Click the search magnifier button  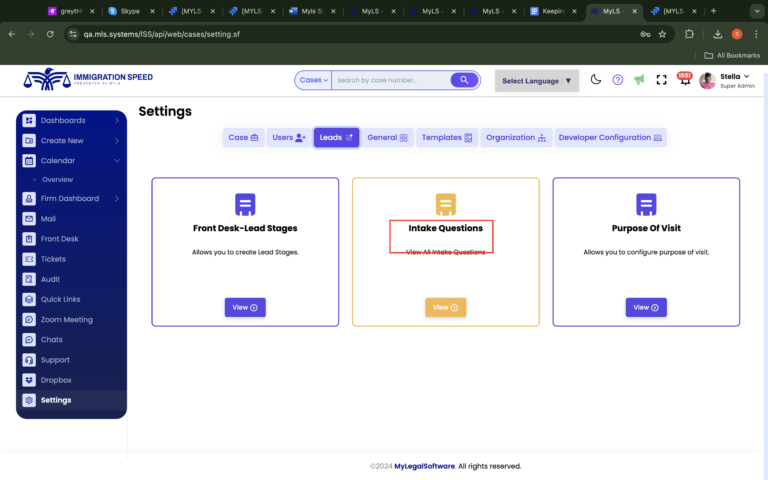pyautogui.click(x=464, y=80)
